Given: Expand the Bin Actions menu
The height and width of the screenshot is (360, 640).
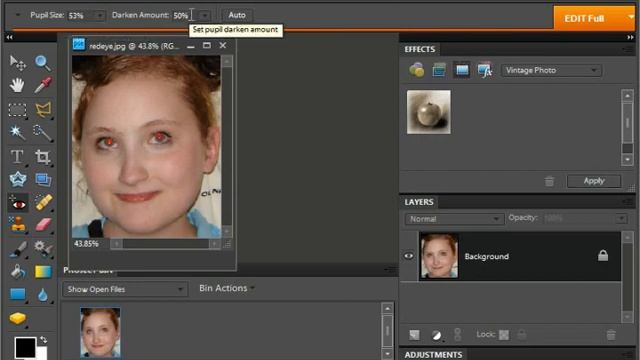Looking at the screenshot, I should (x=227, y=288).
